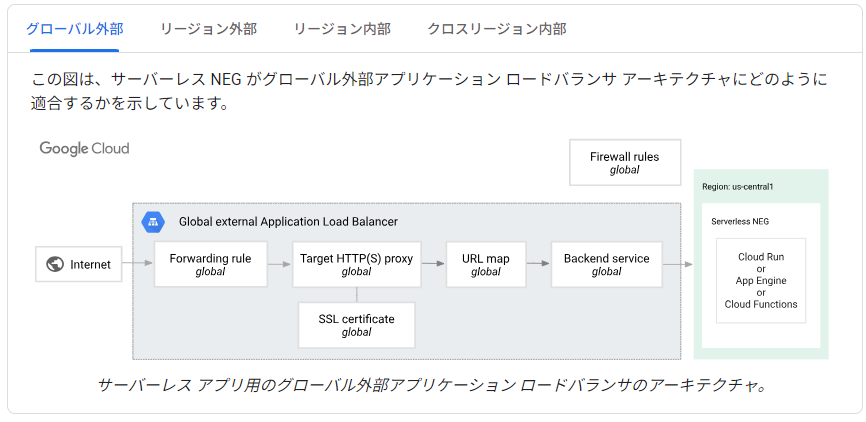Screen dimensions: 866x422
Task: Click the Cloud Functions text
Action: click(x=761, y=304)
